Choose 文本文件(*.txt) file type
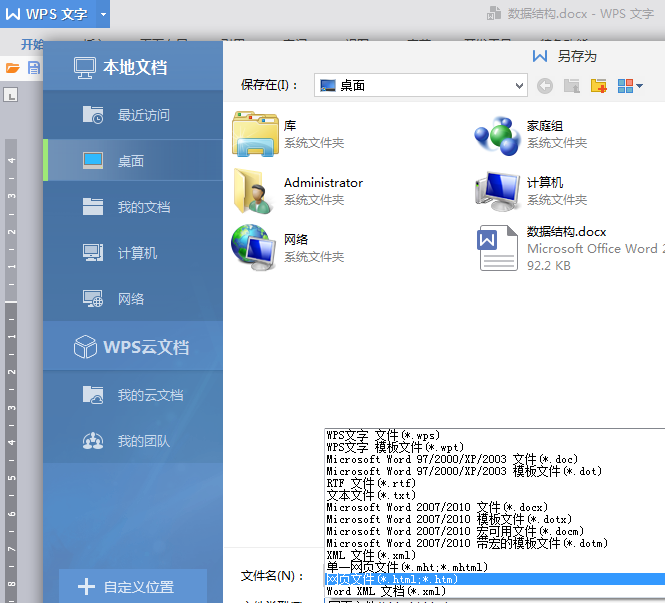Viewport: 665px width, 603px height. pos(495,495)
